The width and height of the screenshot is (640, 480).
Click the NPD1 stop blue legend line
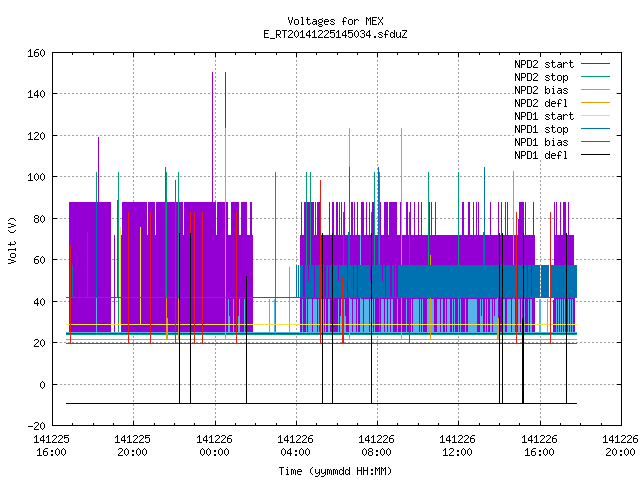[595, 129]
